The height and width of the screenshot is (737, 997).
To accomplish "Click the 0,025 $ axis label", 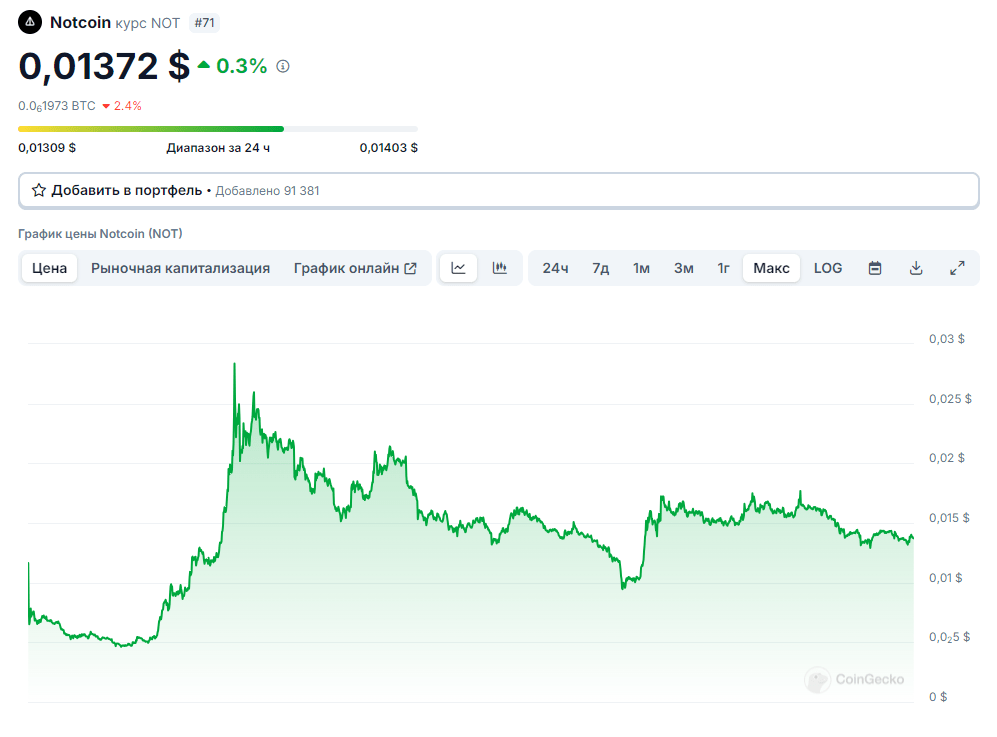I will pyautogui.click(x=950, y=399).
